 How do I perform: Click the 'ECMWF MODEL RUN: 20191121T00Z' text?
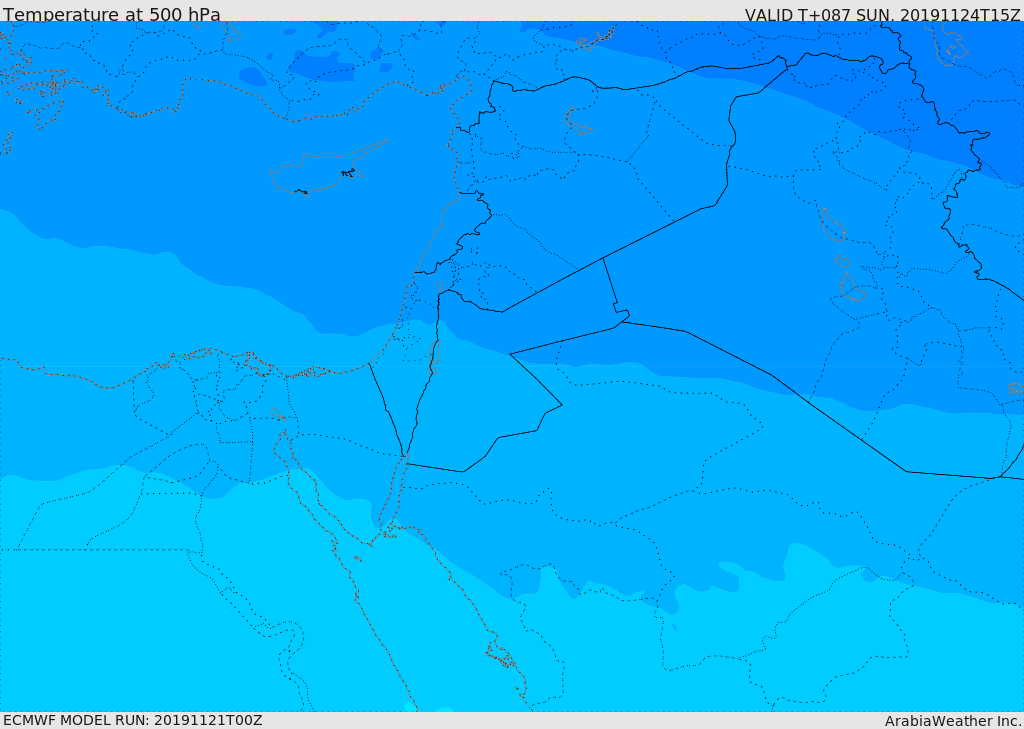[133, 720]
